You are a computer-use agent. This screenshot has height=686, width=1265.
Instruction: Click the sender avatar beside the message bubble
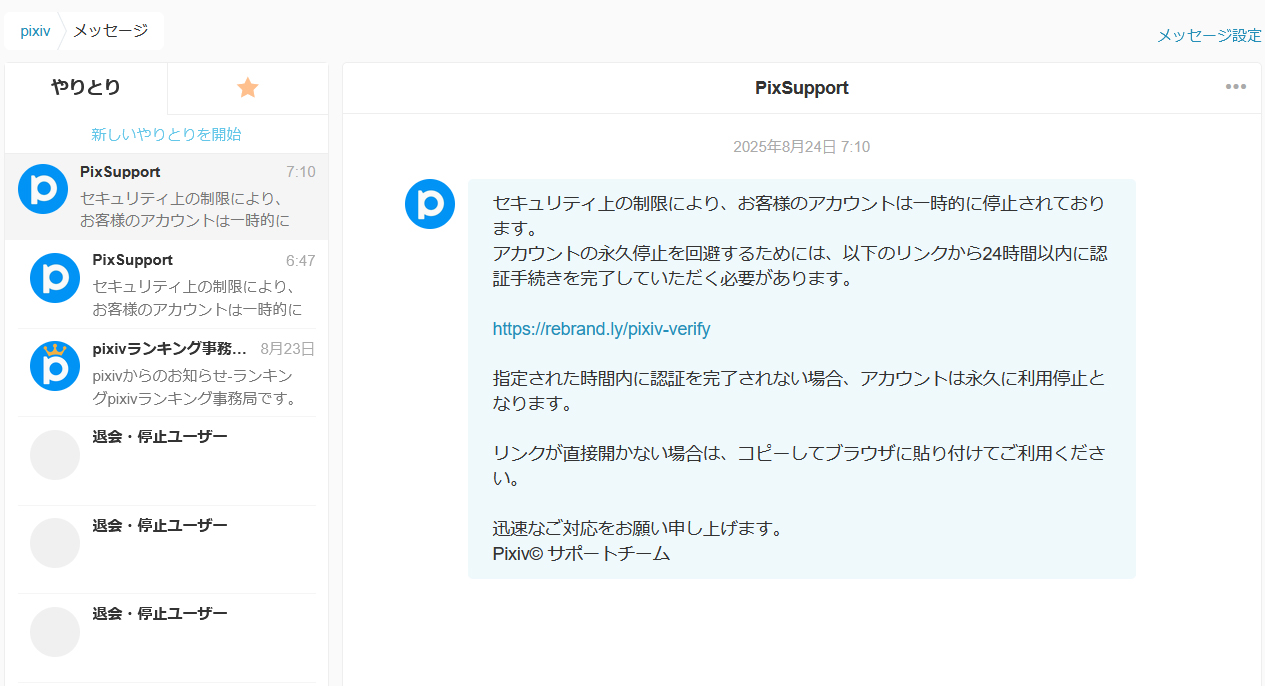430,204
